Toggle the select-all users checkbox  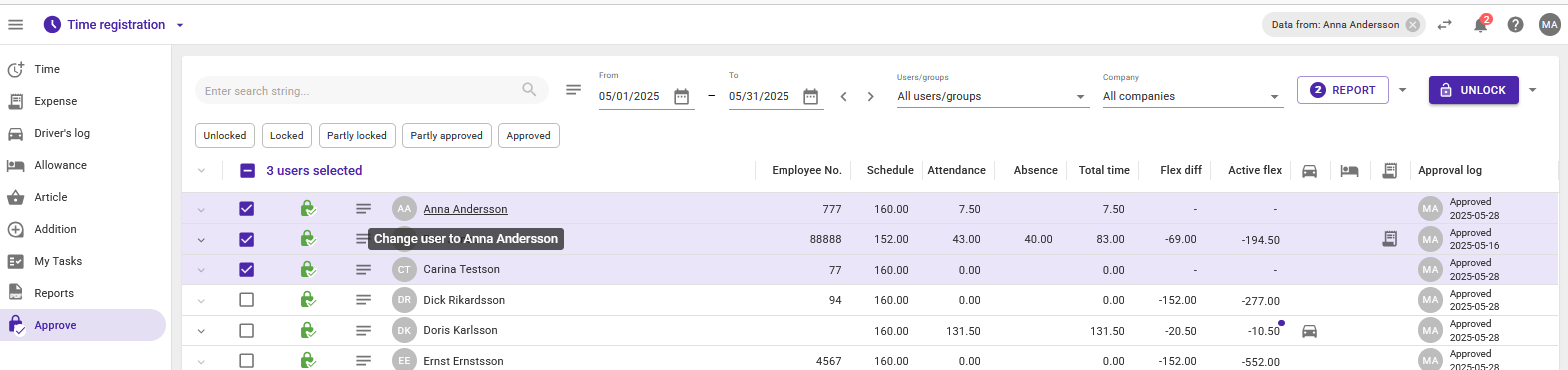(248, 171)
